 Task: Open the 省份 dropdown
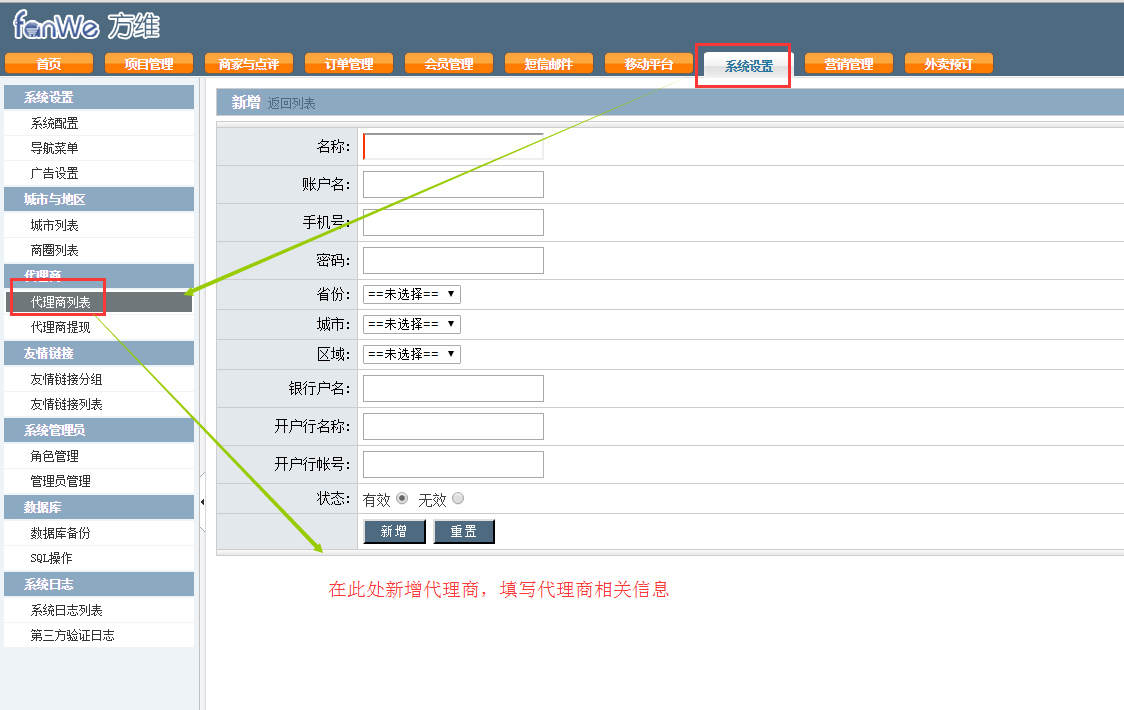click(411, 294)
